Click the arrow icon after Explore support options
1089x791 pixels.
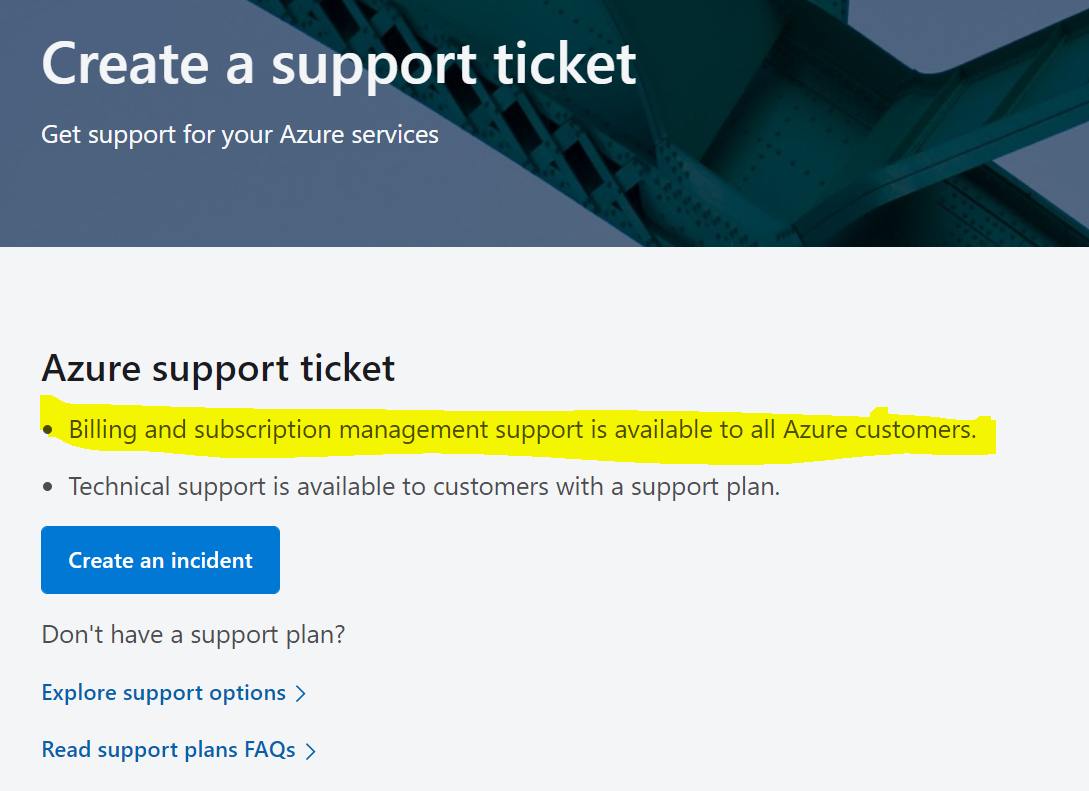click(302, 692)
